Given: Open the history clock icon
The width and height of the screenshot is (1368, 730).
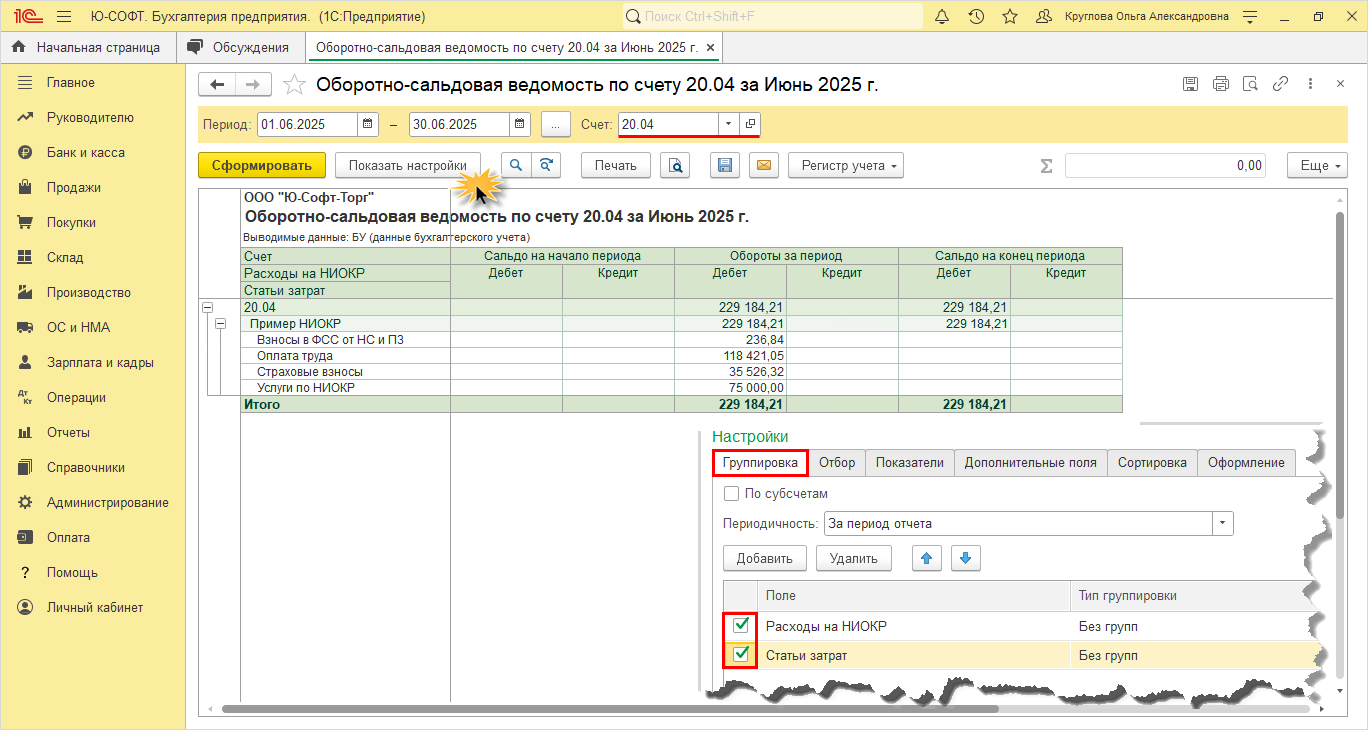Looking at the screenshot, I should tap(976, 17).
